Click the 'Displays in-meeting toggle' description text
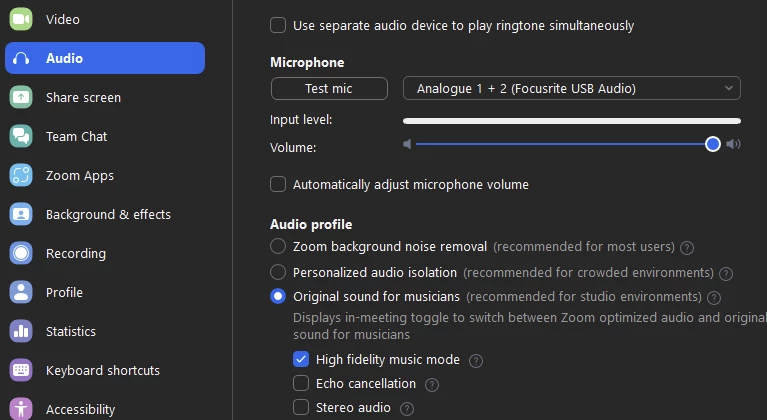This screenshot has width=767, height=420. [x=530, y=326]
